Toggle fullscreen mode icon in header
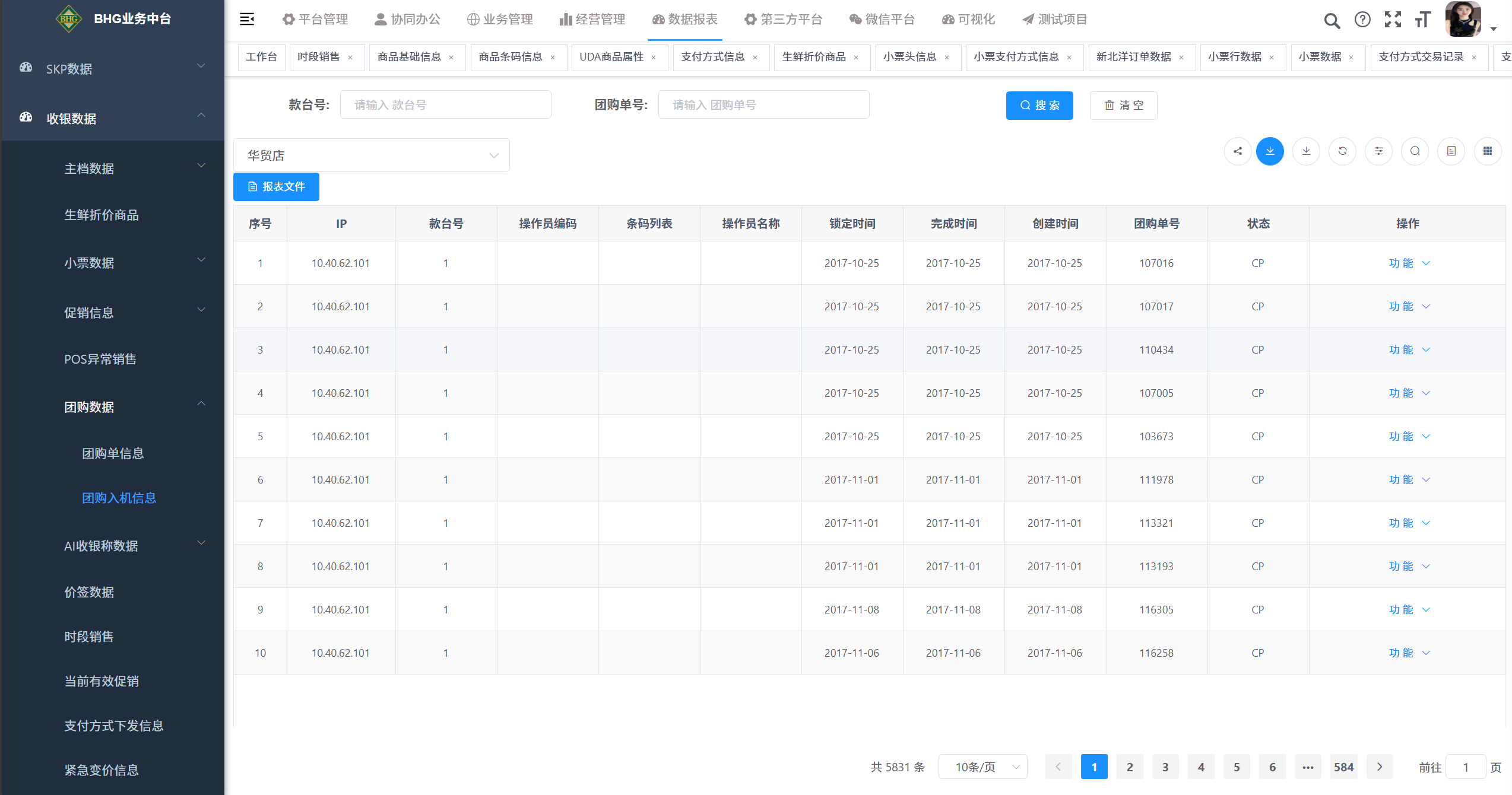Screen dimensions: 1512x795 point(1393,20)
